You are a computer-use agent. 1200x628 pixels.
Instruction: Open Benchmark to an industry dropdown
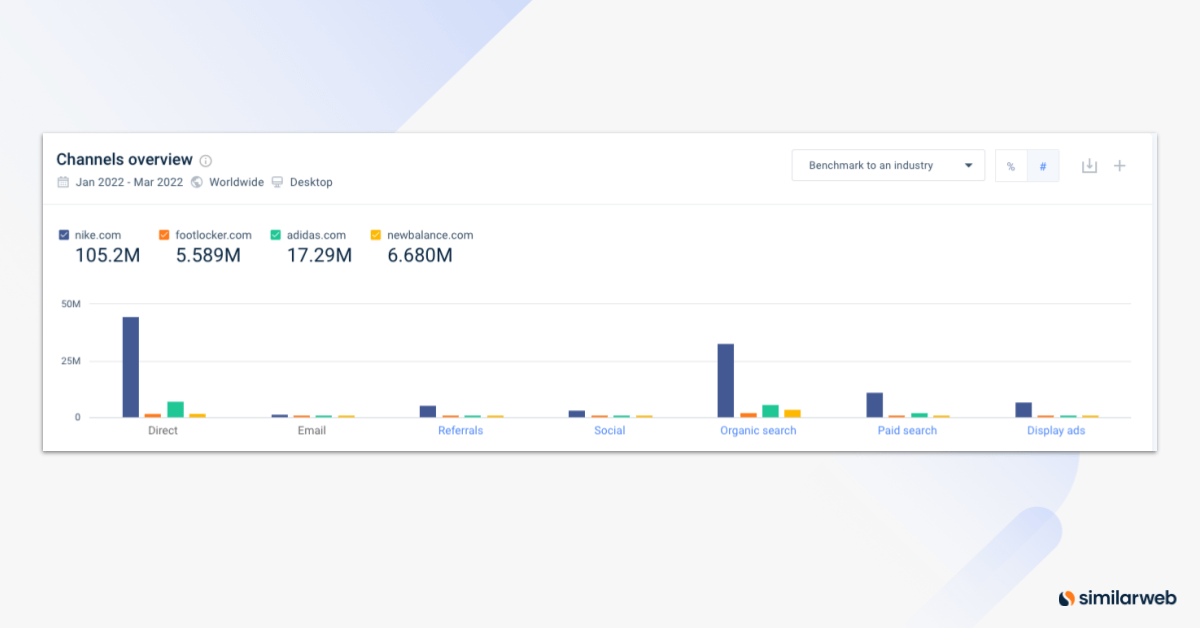point(888,166)
